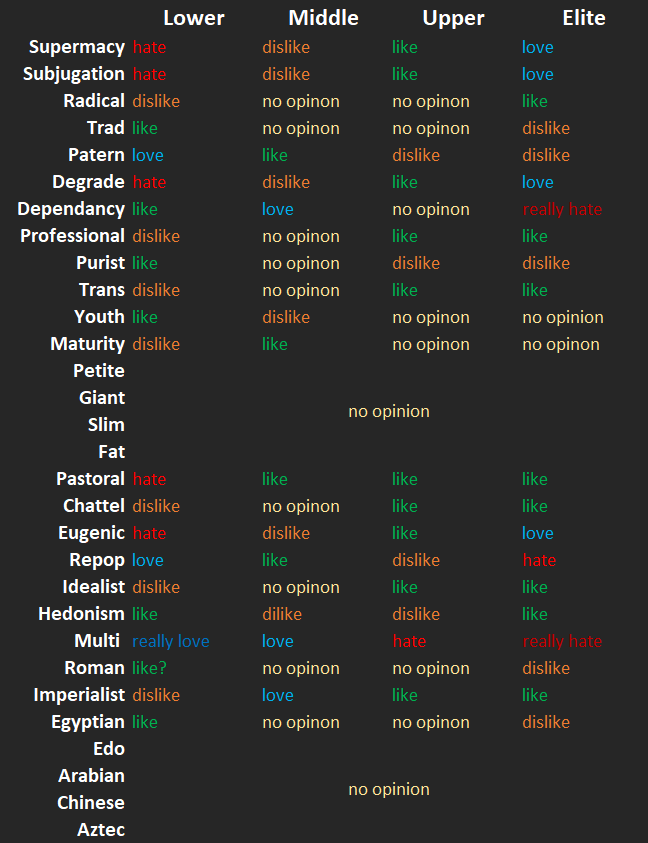Screen dimensions: 648x843
Task: Click "really hate" in the Dependancy row
Action: point(562,209)
